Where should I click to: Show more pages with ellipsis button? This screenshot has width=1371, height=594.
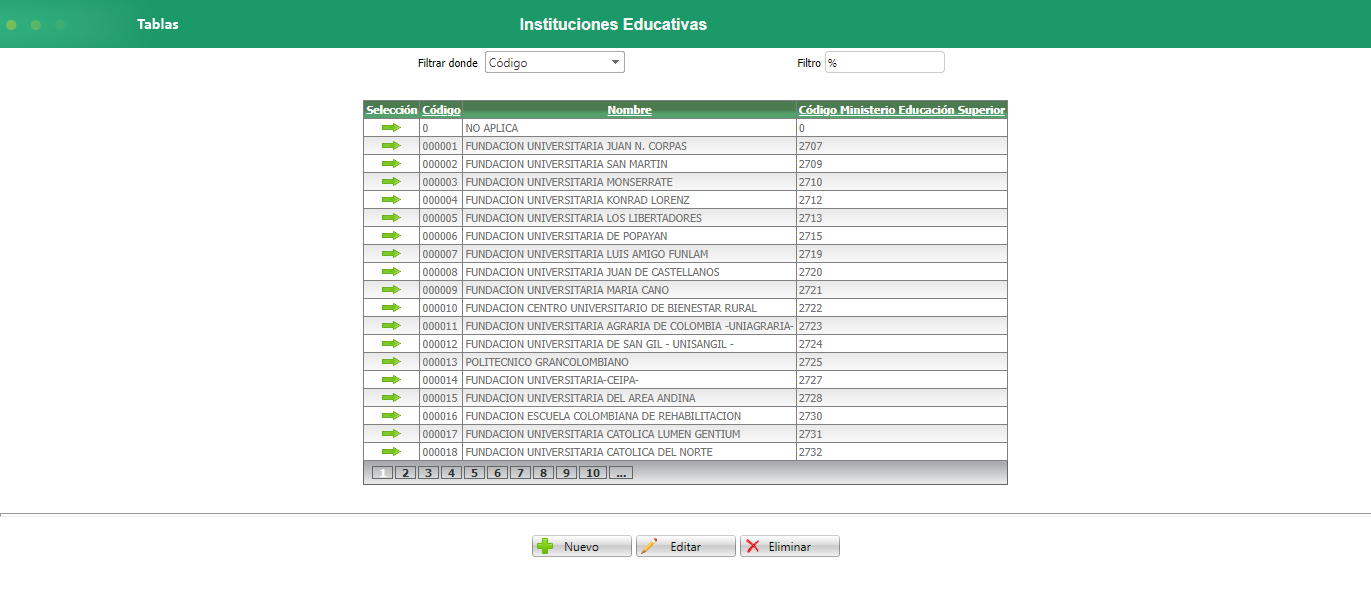[x=621, y=473]
